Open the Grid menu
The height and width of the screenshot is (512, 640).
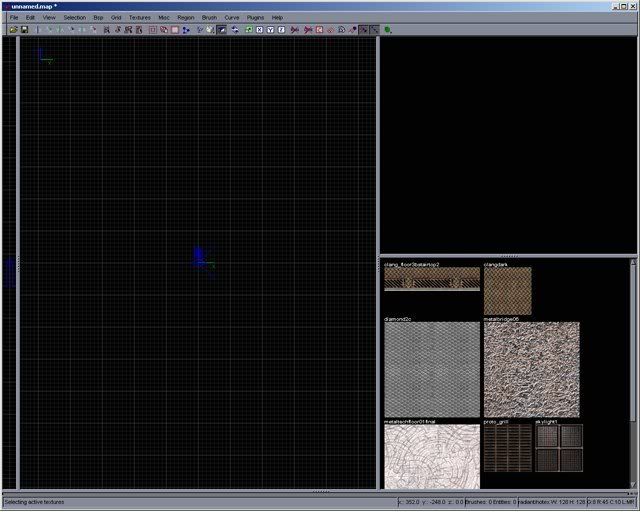pos(116,18)
